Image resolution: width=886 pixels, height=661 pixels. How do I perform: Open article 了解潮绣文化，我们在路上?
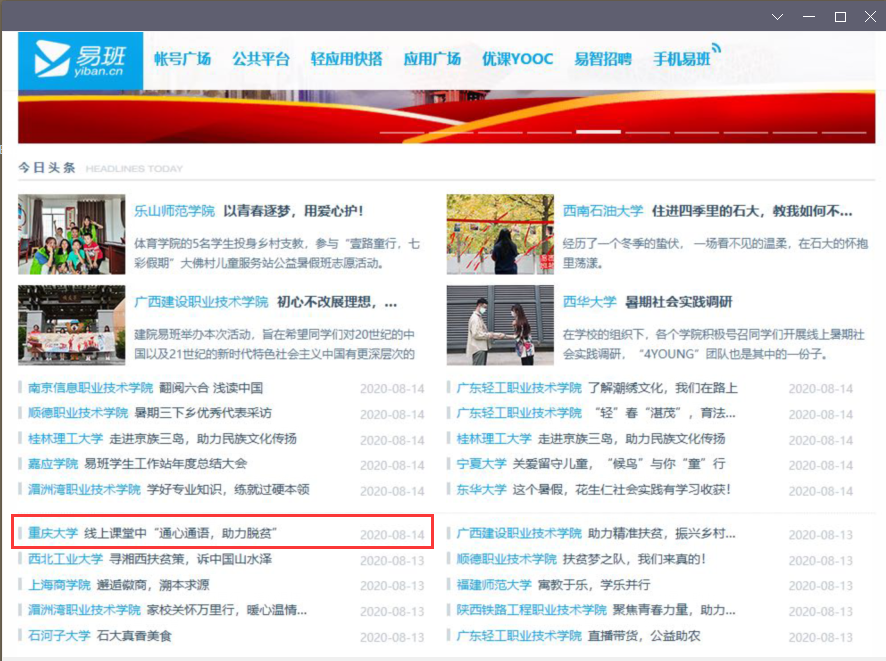pos(663,388)
